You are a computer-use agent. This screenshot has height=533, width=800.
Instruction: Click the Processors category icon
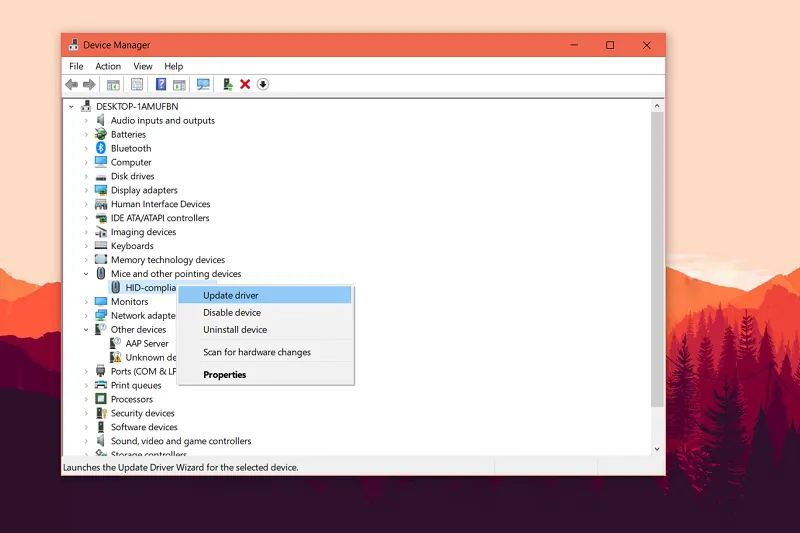pyautogui.click(x=101, y=399)
